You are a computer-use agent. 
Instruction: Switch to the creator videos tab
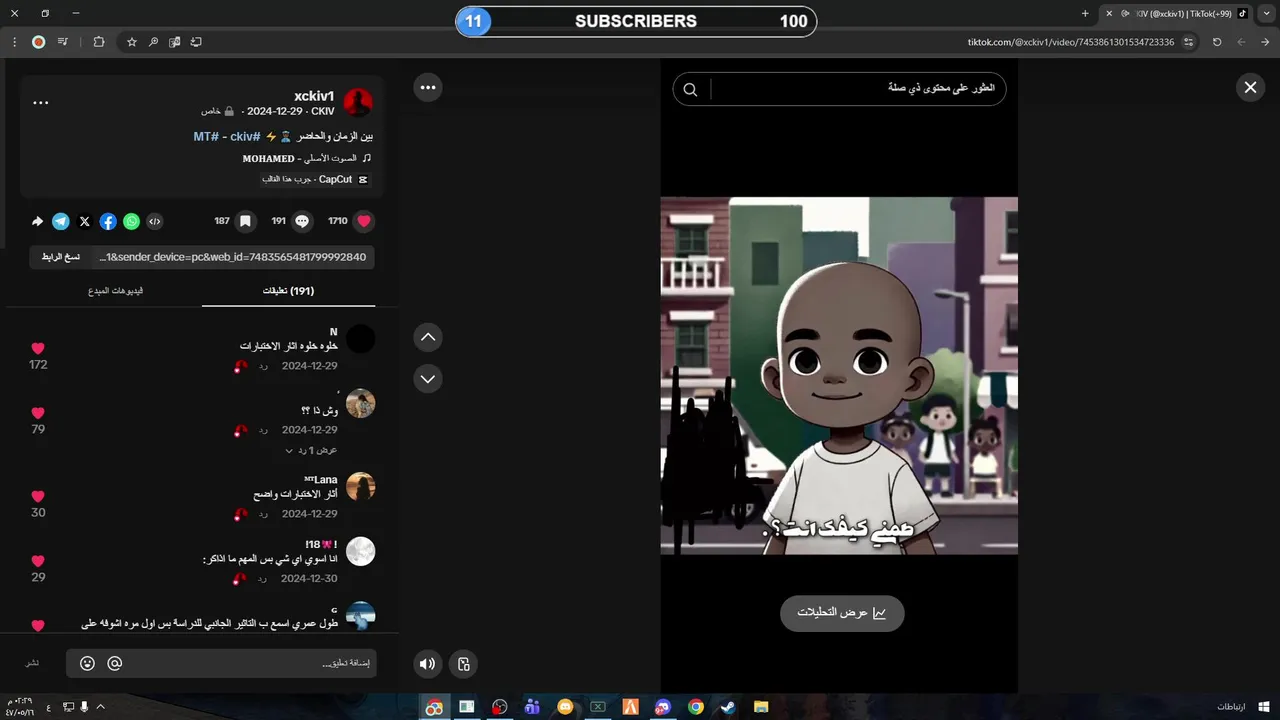(x=115, y=290)
